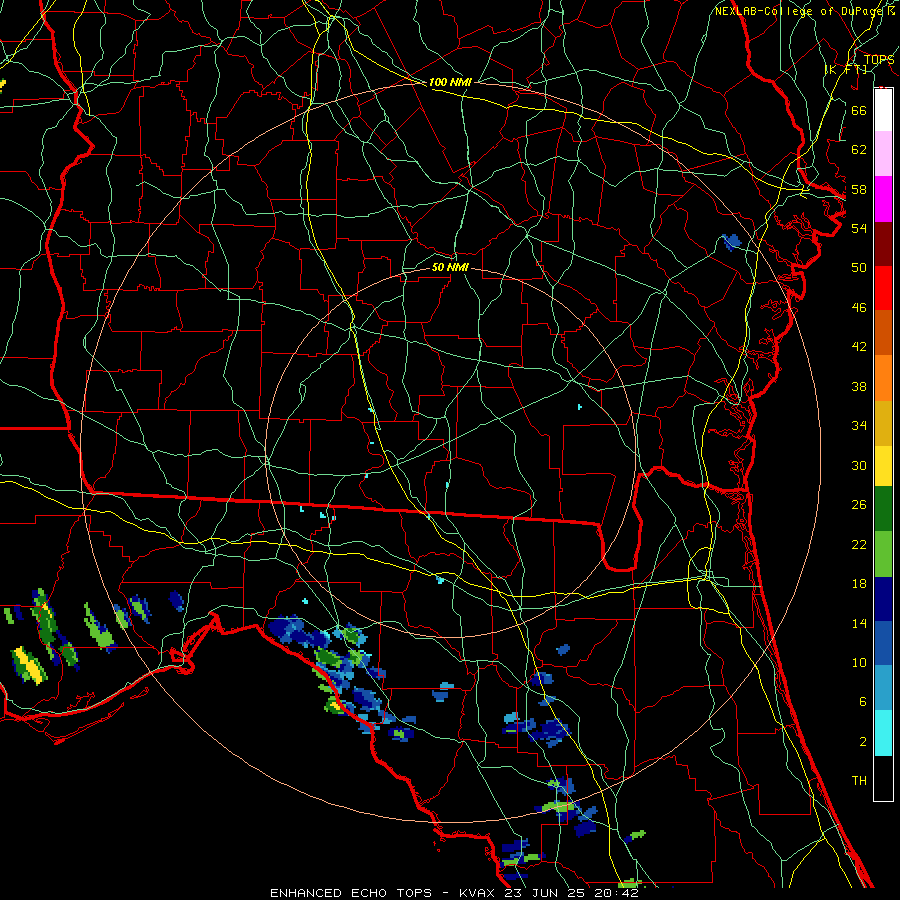Click the "NEXLAB-College of DuPage" header text

801,11
